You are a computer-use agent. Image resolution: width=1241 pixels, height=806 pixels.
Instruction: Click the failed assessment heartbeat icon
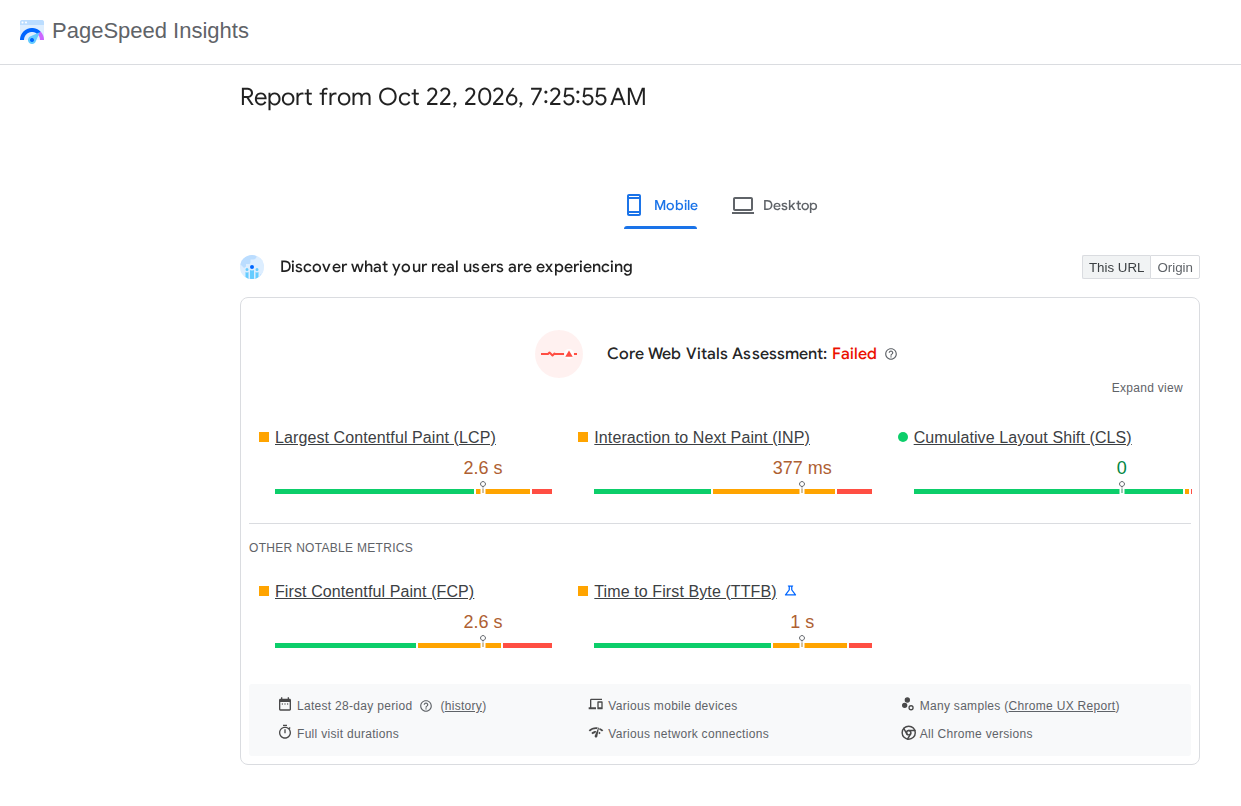pyautogui.click(x=559, y=354)
